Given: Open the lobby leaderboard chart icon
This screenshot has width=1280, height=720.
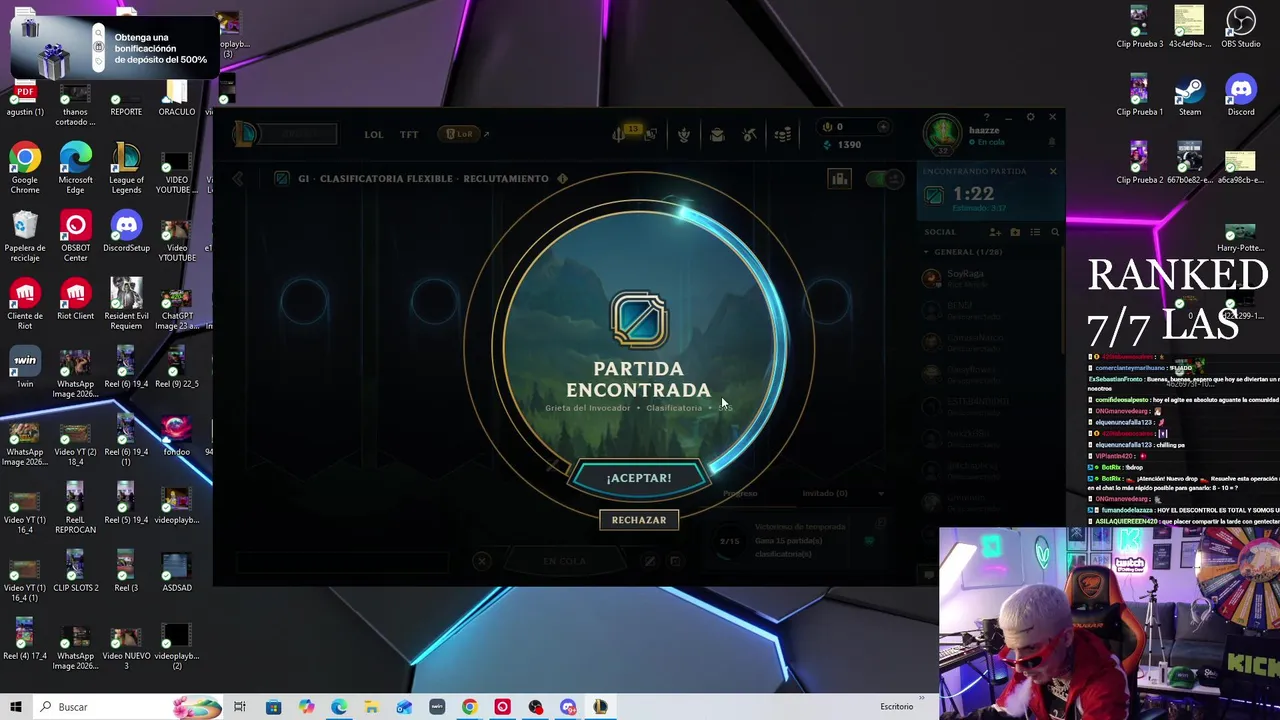Looking at the screenshot, I should click(x=839, y=179).
